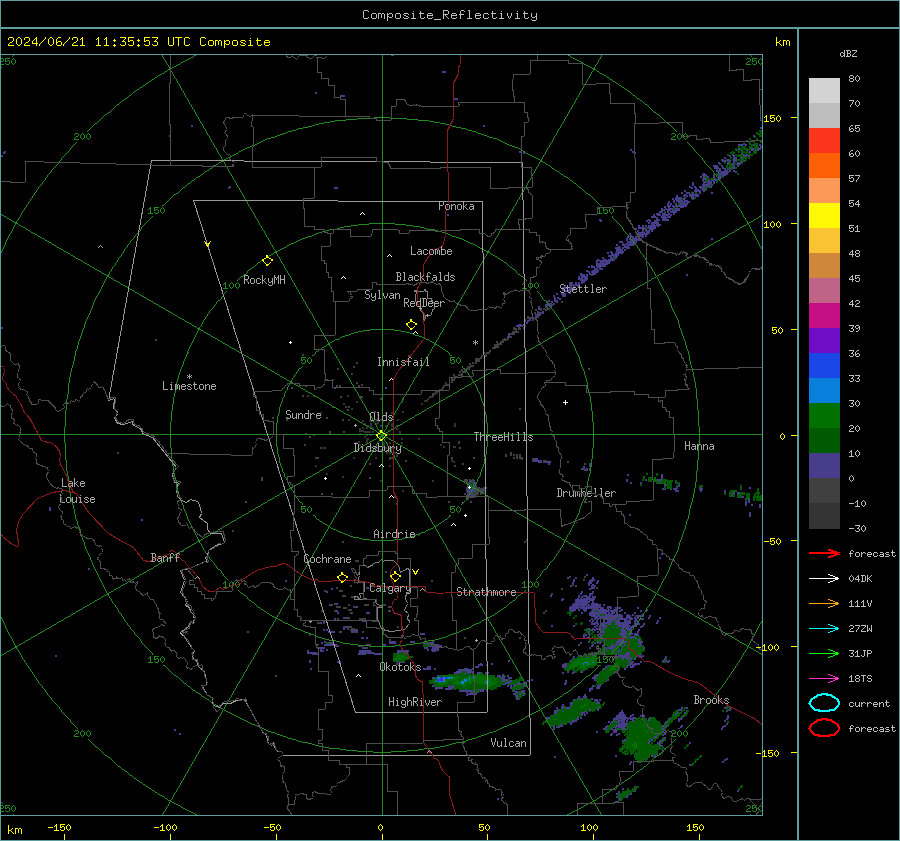900x841 pixels.
Task: Click the RockyMH label text
Action: coord(264,280)
